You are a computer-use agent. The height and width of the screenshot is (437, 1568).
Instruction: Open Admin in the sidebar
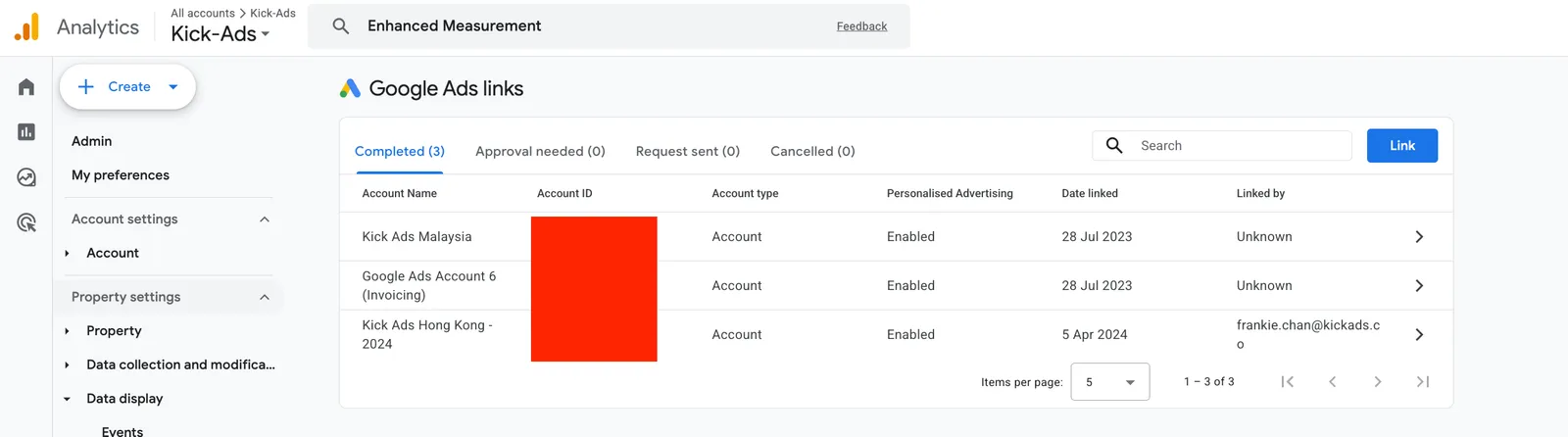click(x=92, y=141)
